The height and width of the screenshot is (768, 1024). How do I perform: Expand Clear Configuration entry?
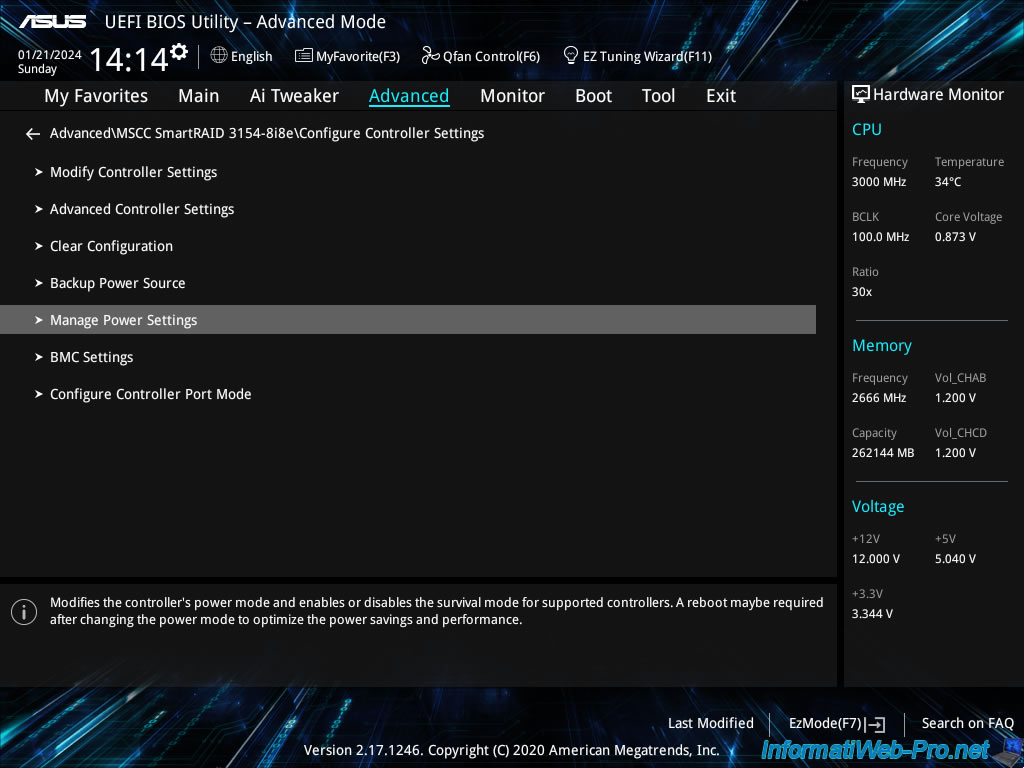(111, 246)
